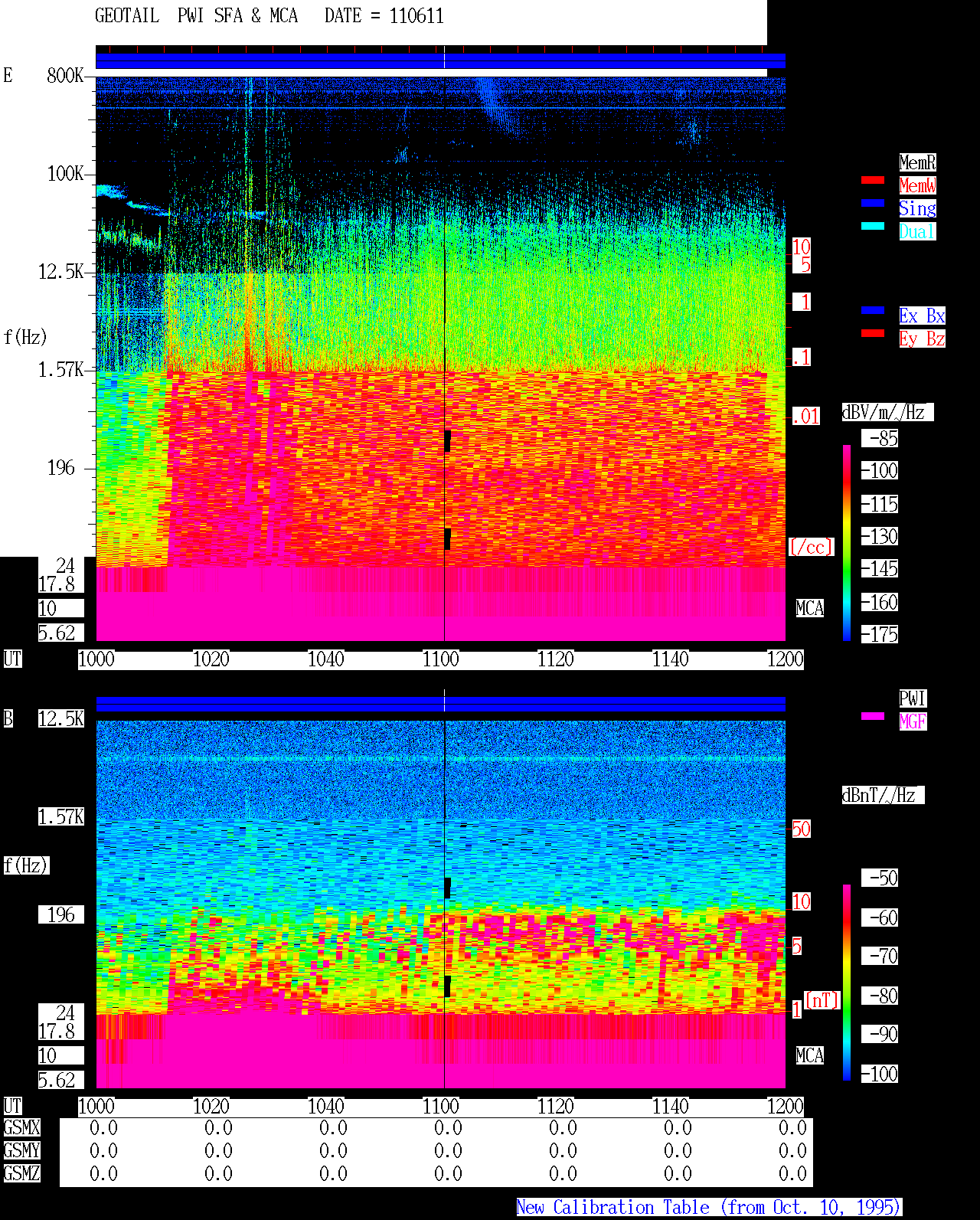This screenshot has width=980, height=1220.
Task: Click the blue Ex Bx legend swatch
Action: point(873,310)
